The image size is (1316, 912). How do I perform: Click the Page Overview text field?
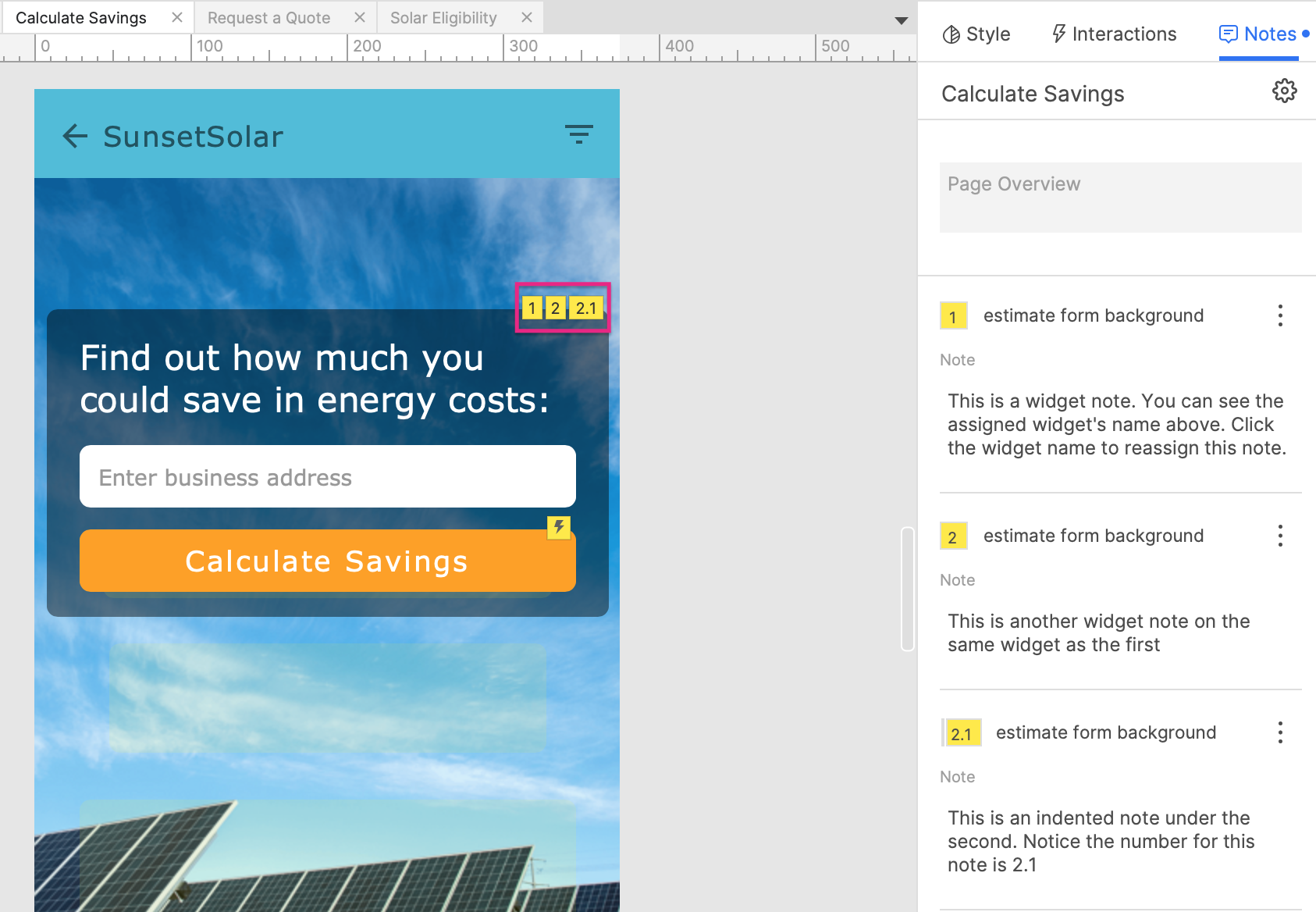(1120, 197)
